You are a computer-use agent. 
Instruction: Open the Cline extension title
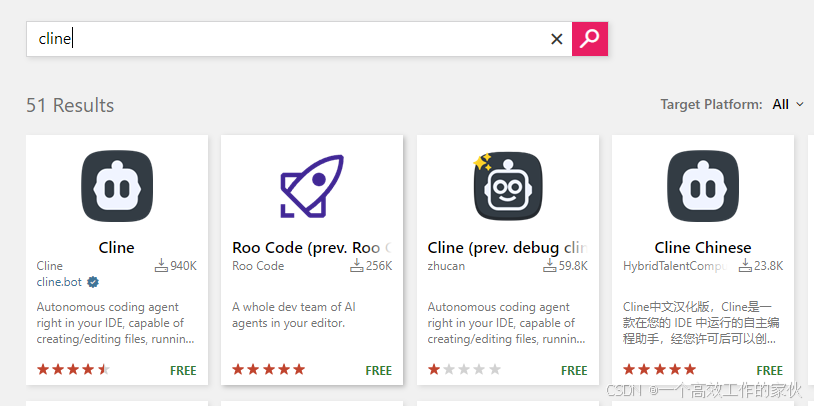pyautogui.click(x=117, y=248)
